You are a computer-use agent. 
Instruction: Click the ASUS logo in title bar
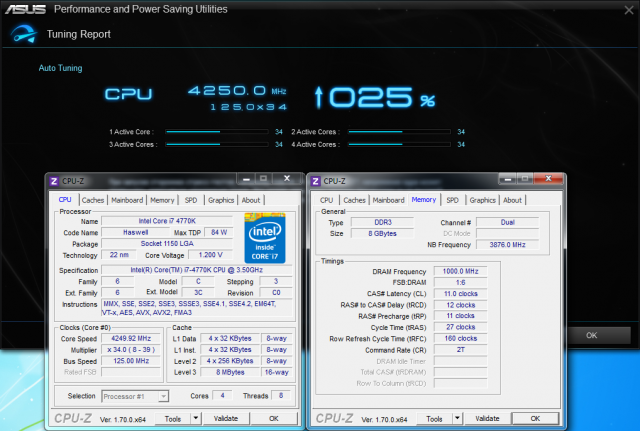[x=25, y=9]
